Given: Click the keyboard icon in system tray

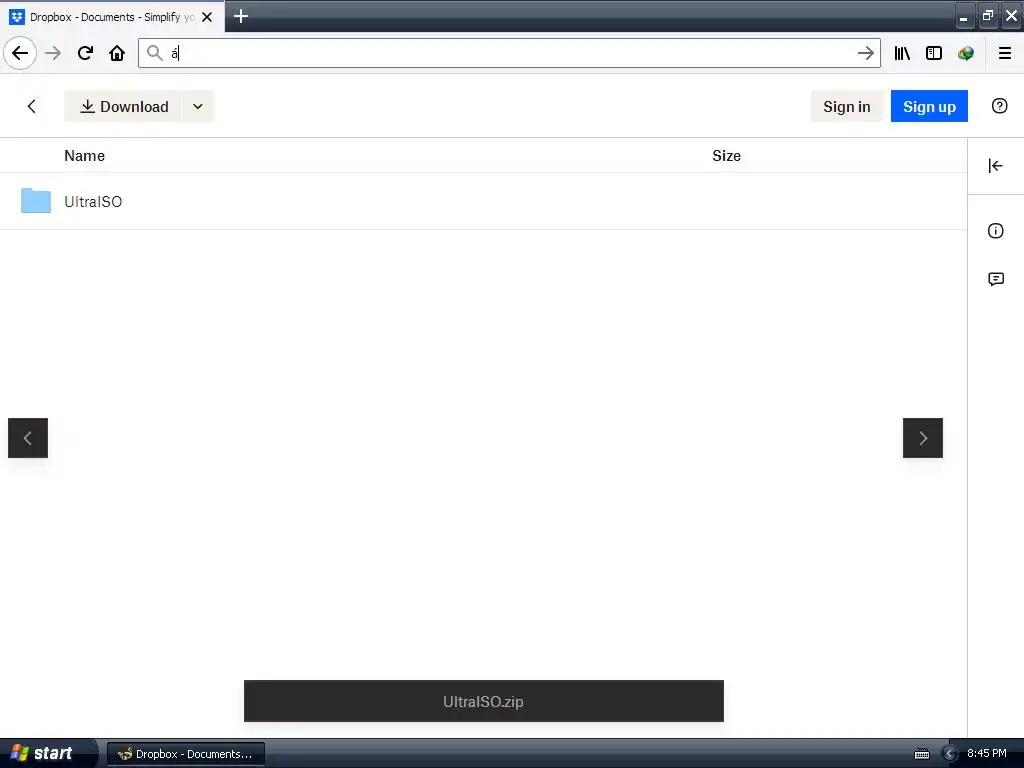Looking at the screenshot, I should pos(921,754).
